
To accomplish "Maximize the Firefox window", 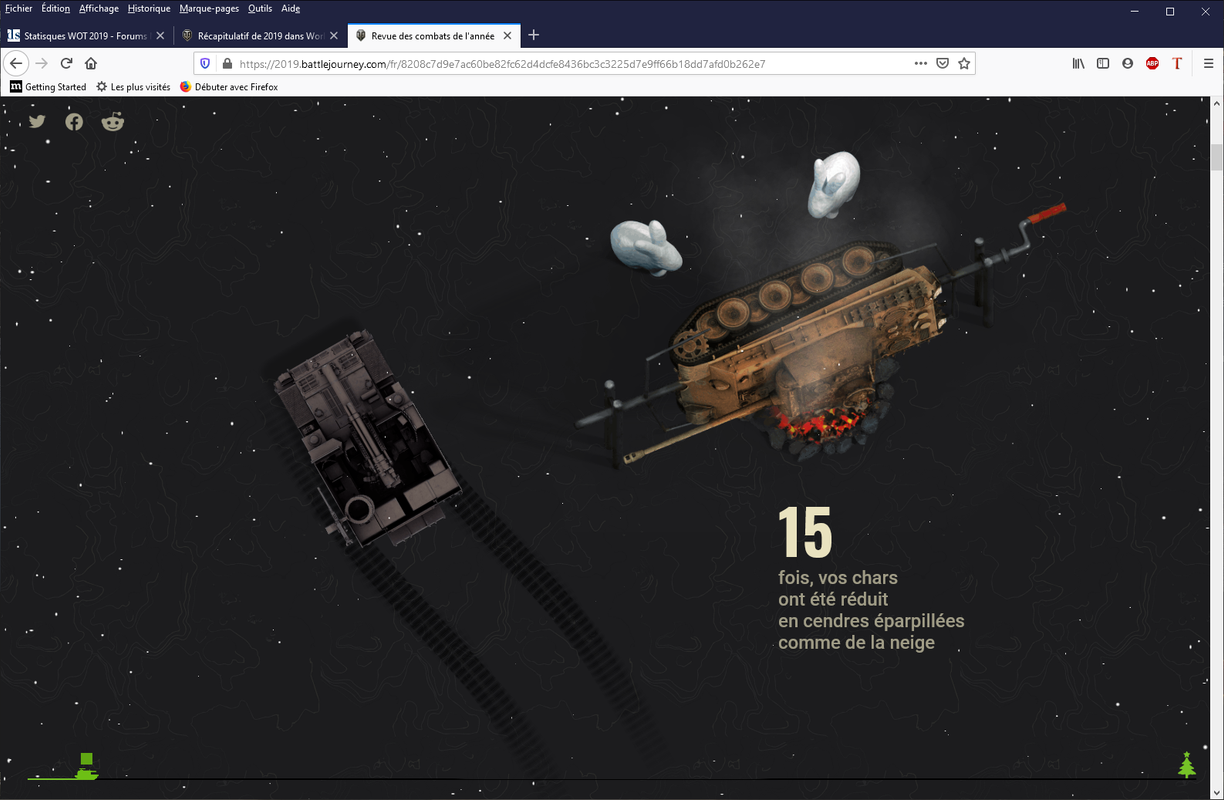I will pos(1170,11).
